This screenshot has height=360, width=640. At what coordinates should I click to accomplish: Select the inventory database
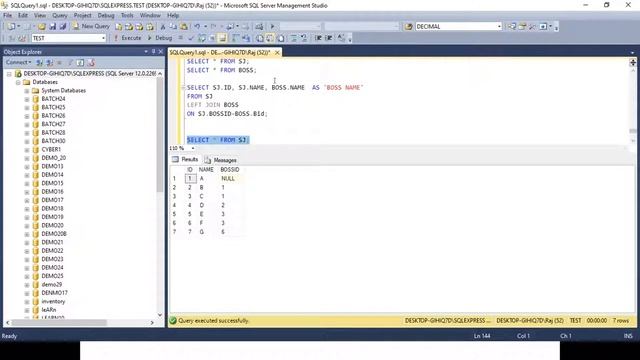(53, 301)
